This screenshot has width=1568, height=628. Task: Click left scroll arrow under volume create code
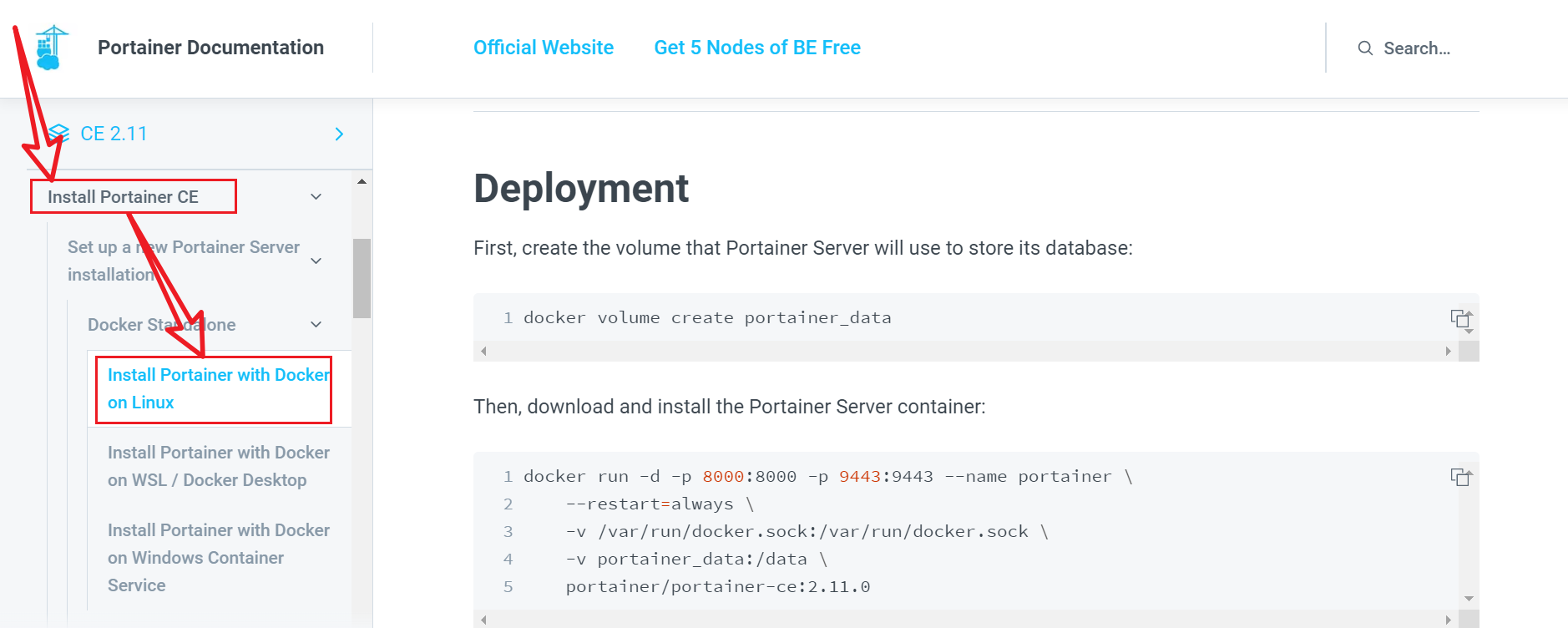[483, 352]
